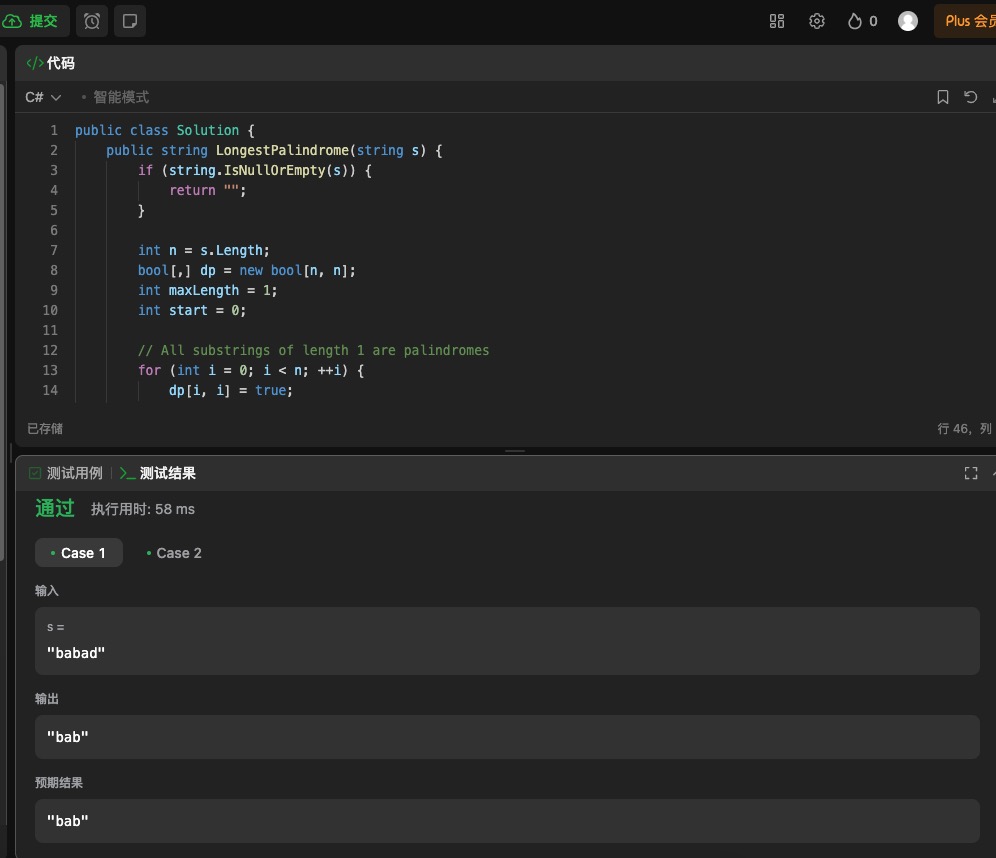Click the 'dp[i, i] = true;' line

231,390
